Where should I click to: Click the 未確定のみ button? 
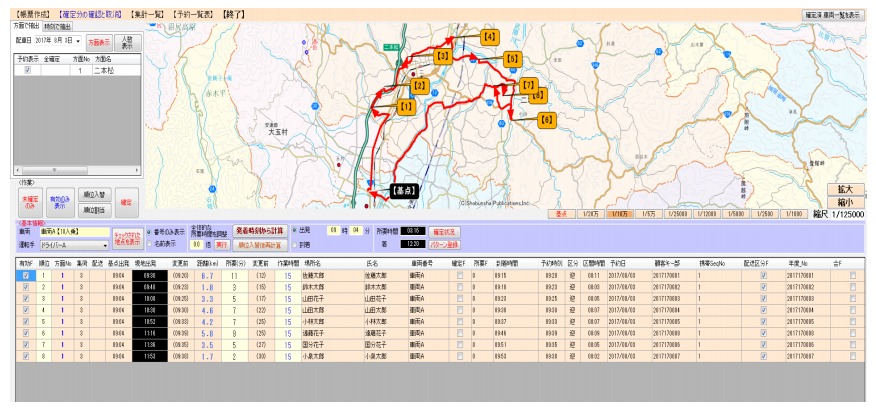(30, 202)
